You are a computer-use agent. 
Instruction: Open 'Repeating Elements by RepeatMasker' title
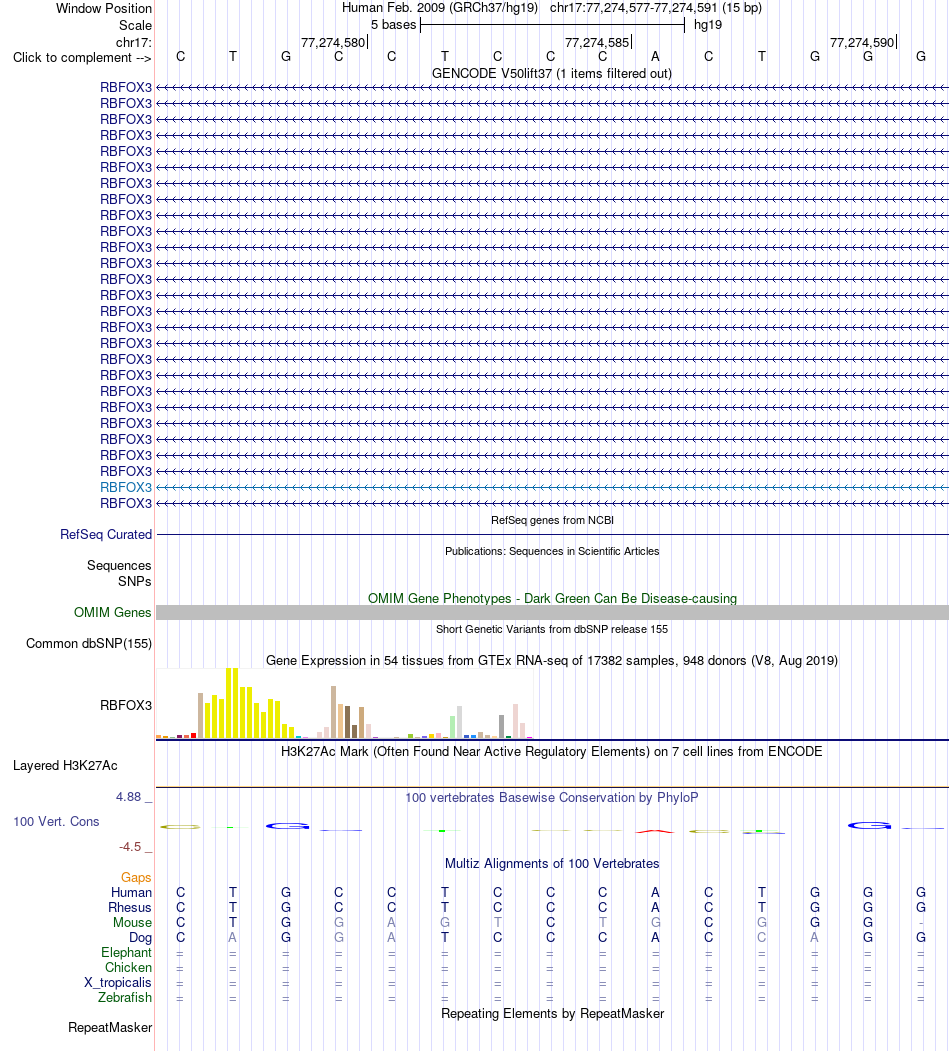tap(552, 1013)
